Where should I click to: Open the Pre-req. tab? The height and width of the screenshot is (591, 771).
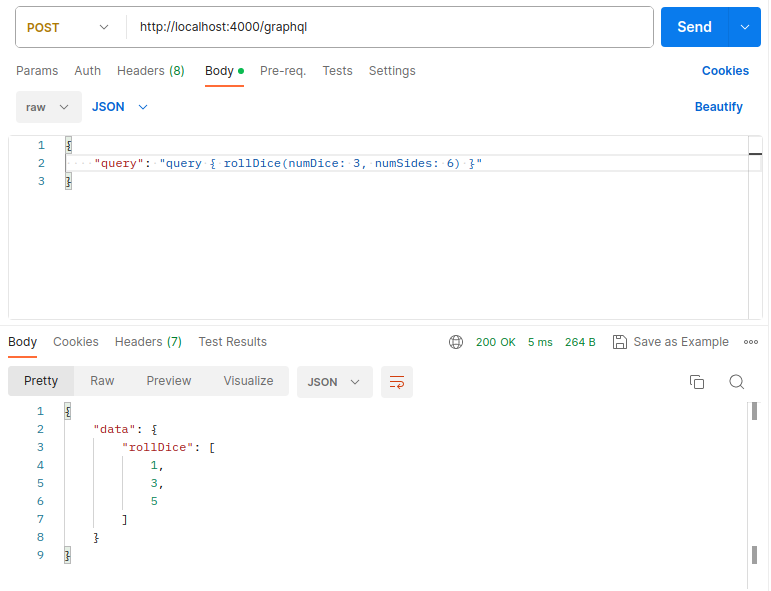click(x=283, y=71)
